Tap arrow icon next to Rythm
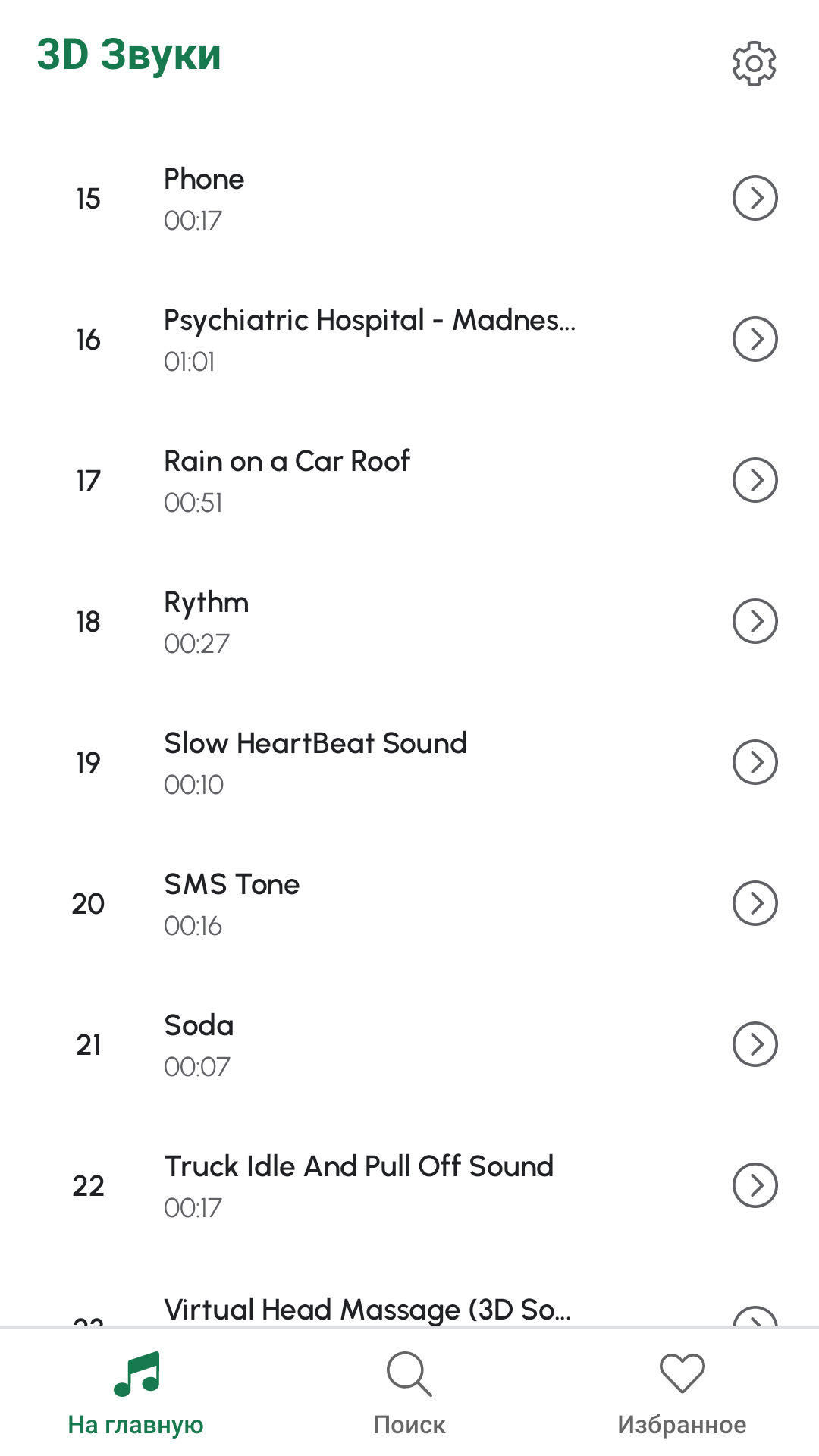Image resolution: width=819 pixels, height=1456 pixels. [755, 621]
